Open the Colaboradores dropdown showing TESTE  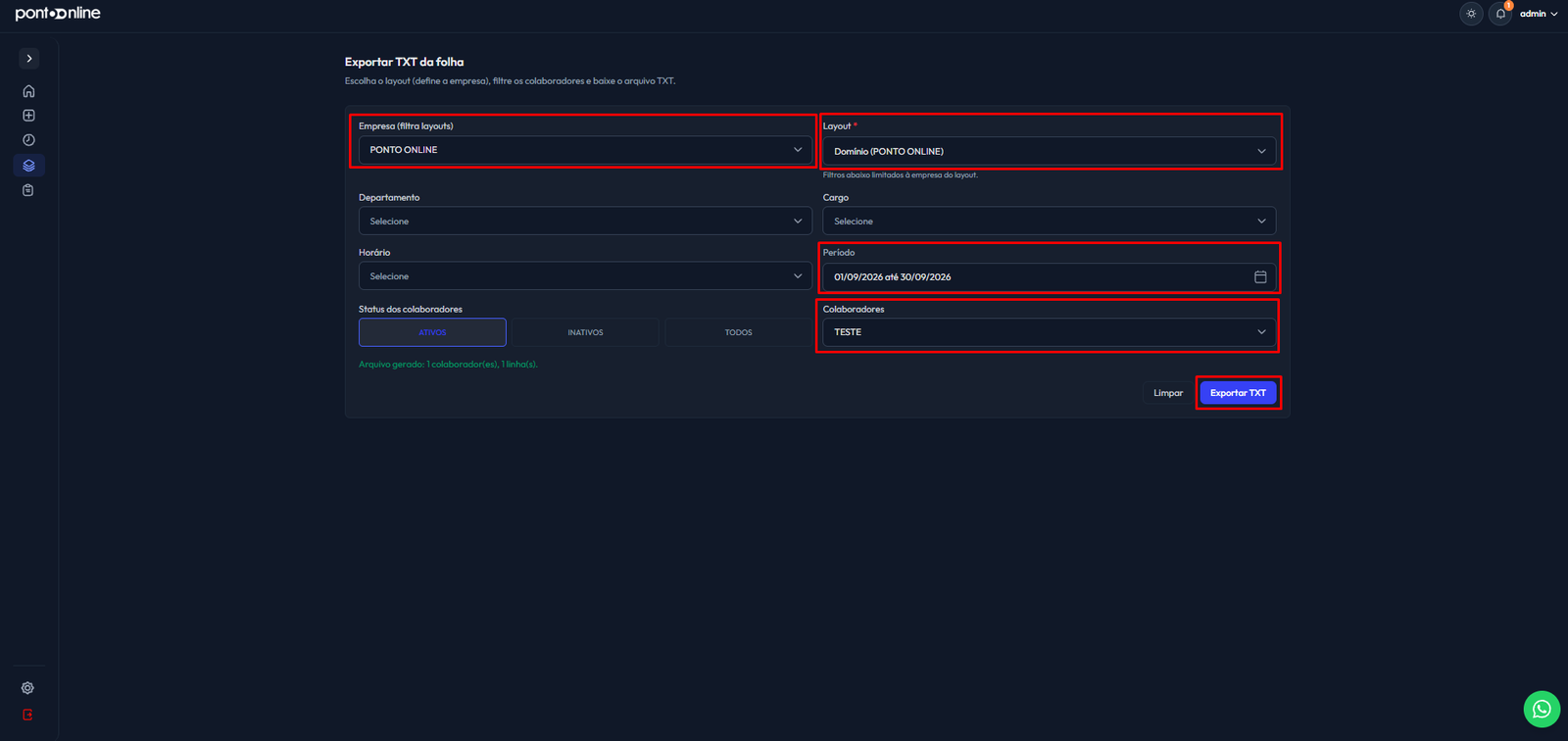click(1049, 332)
